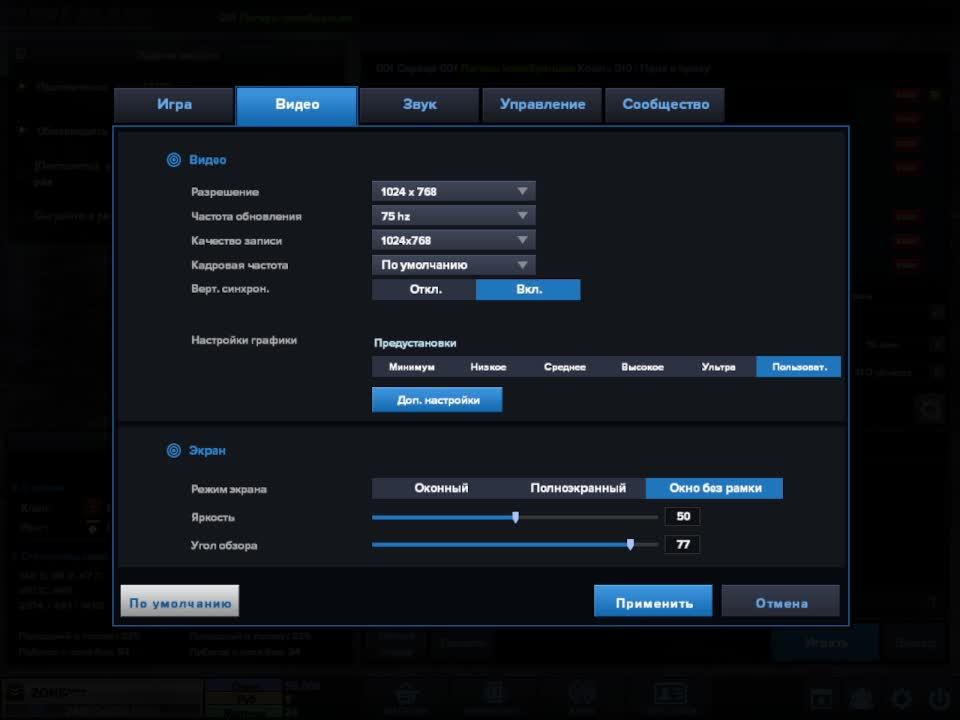This screenshot has height=720, width=960.
Task: Click the Кадровая частота label
Action: pos(239,266)
